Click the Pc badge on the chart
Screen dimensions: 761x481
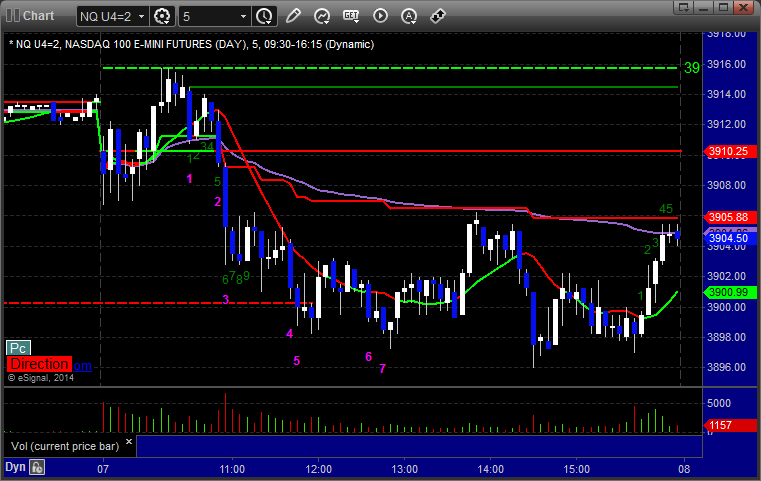pyautogui.click(x=18, y=348)
